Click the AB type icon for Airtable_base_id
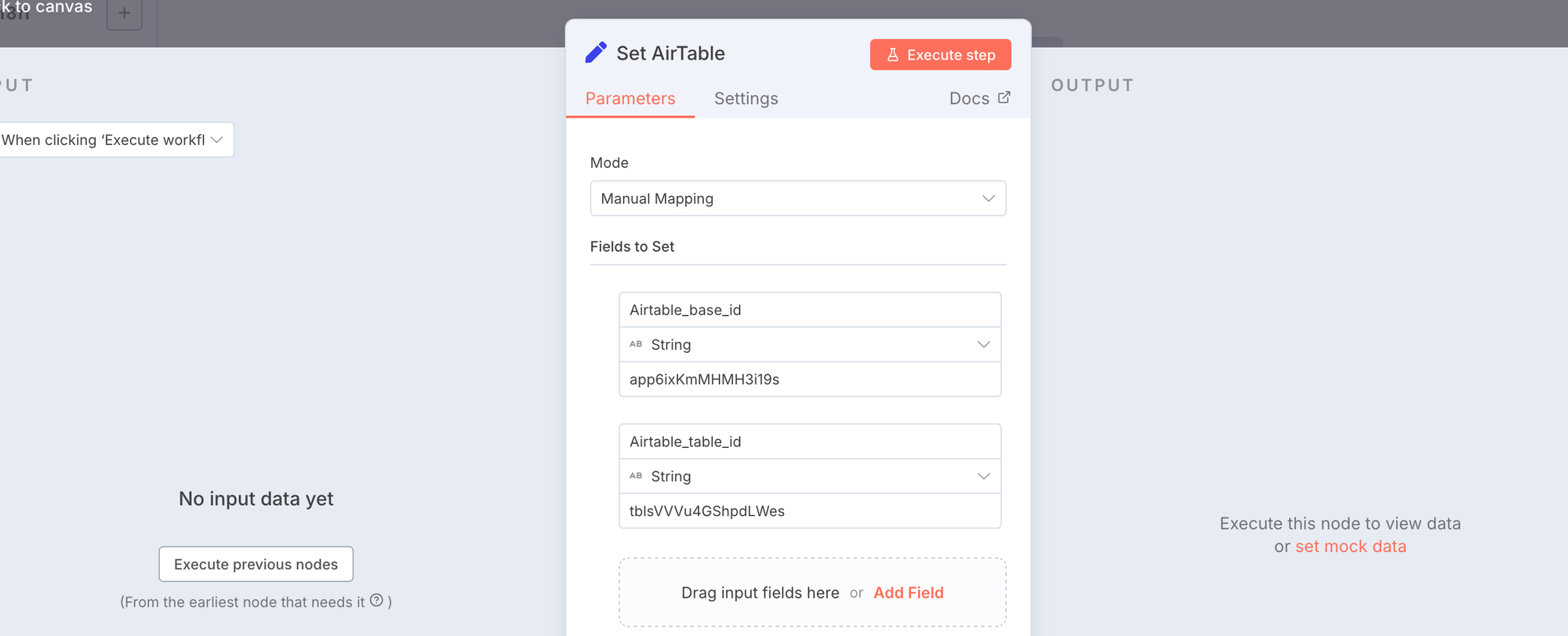Image resolution: width=1568 pixels, height=636 pixels. pos(636,344)
